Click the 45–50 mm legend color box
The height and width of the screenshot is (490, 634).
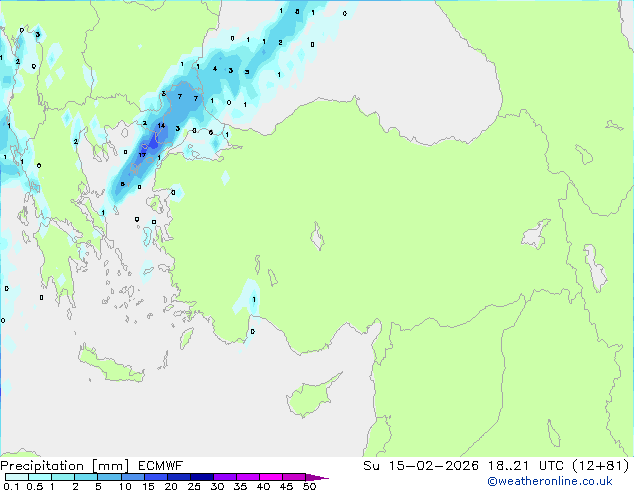pyautogui.click(x=294, y=477)
